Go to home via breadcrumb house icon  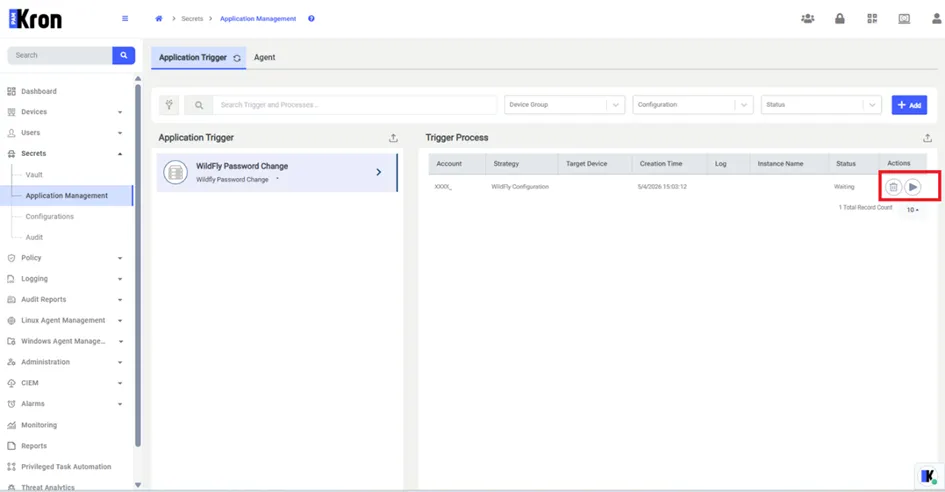coord(159,19)
